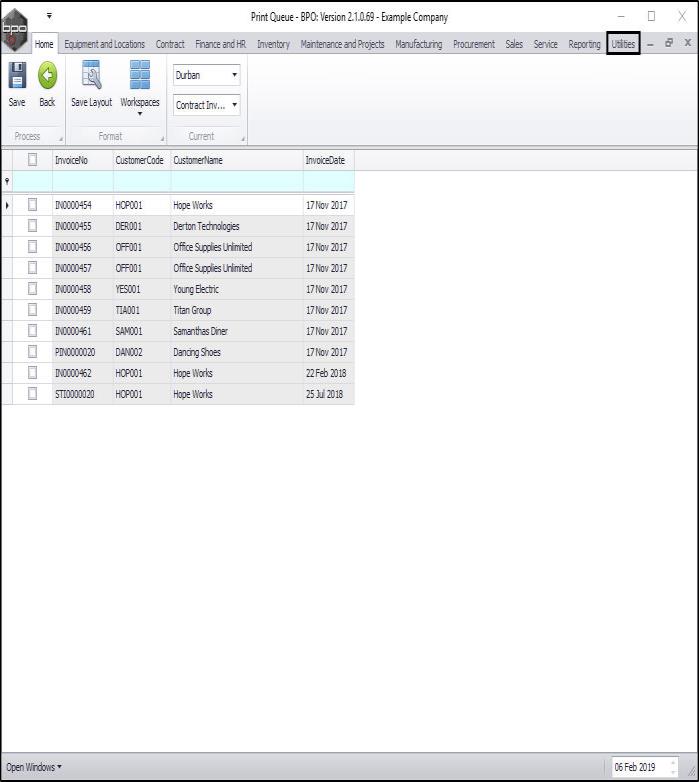Open the Contract tab
The image size is (699, 782).
(170, 44)
